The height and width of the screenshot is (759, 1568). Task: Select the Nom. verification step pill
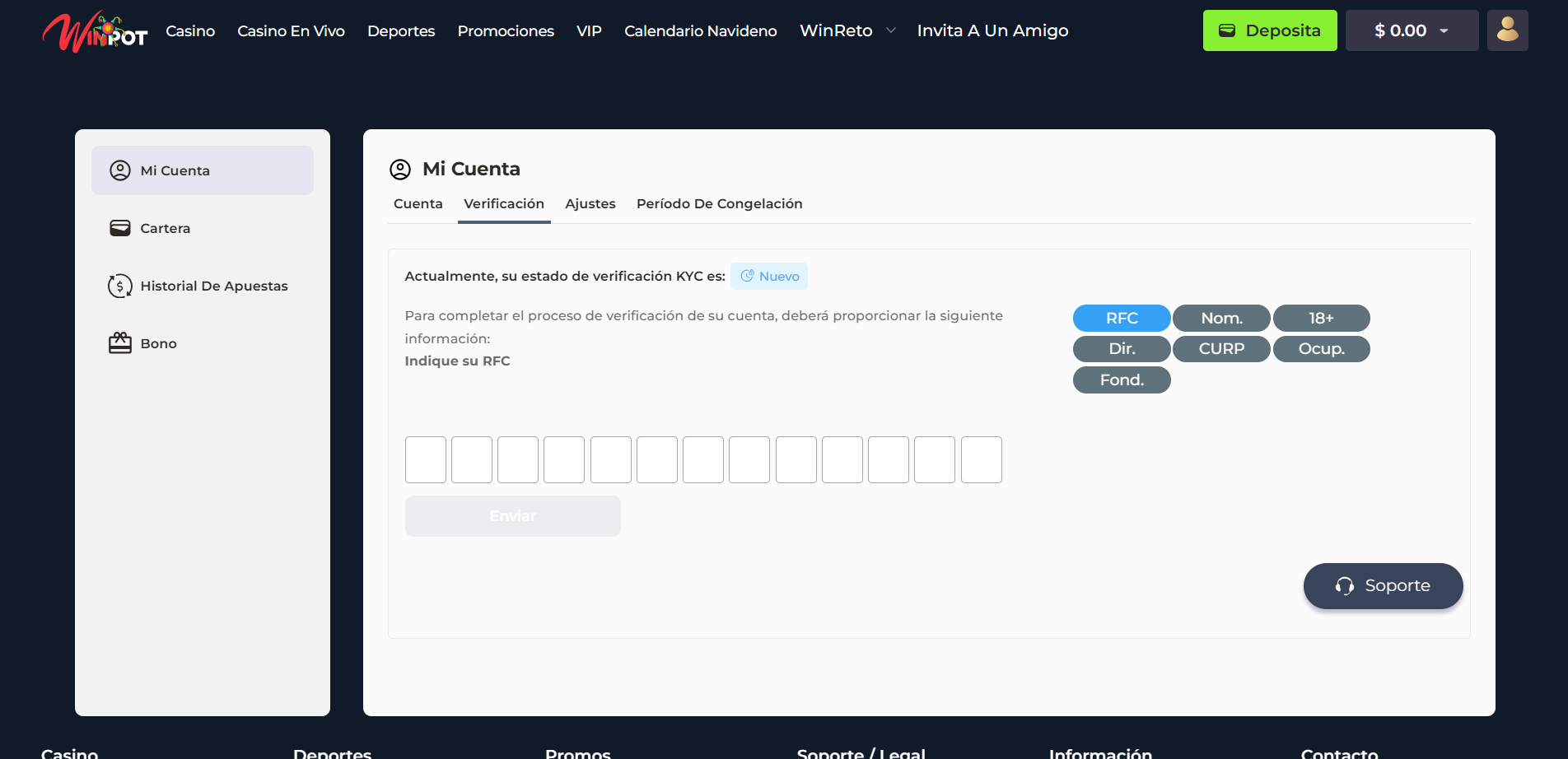[x=1221, y=318]
